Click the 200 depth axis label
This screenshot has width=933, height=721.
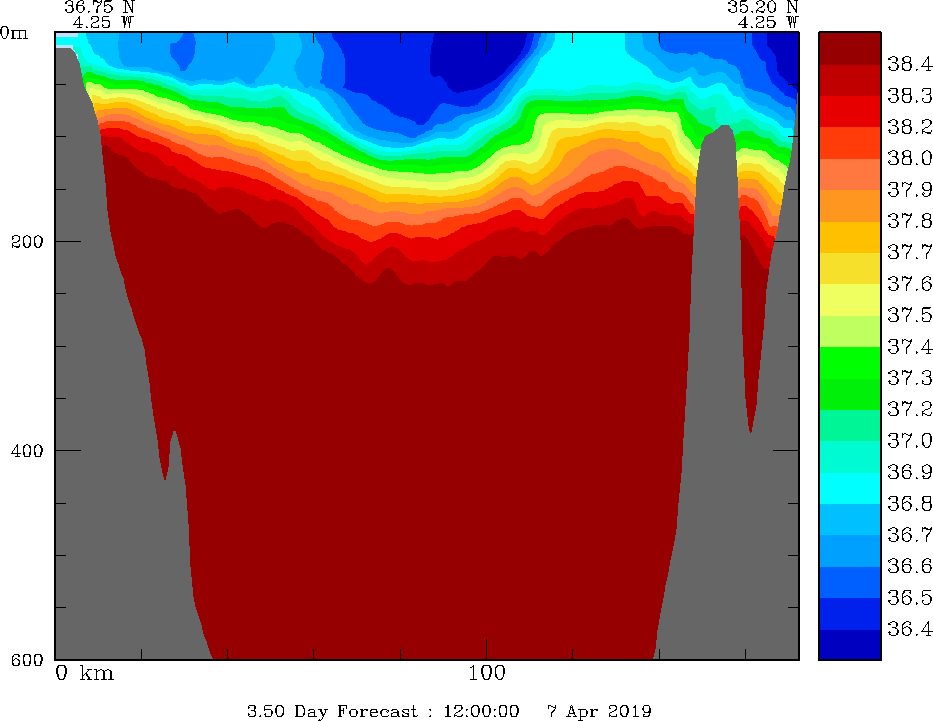coord(27,242)
